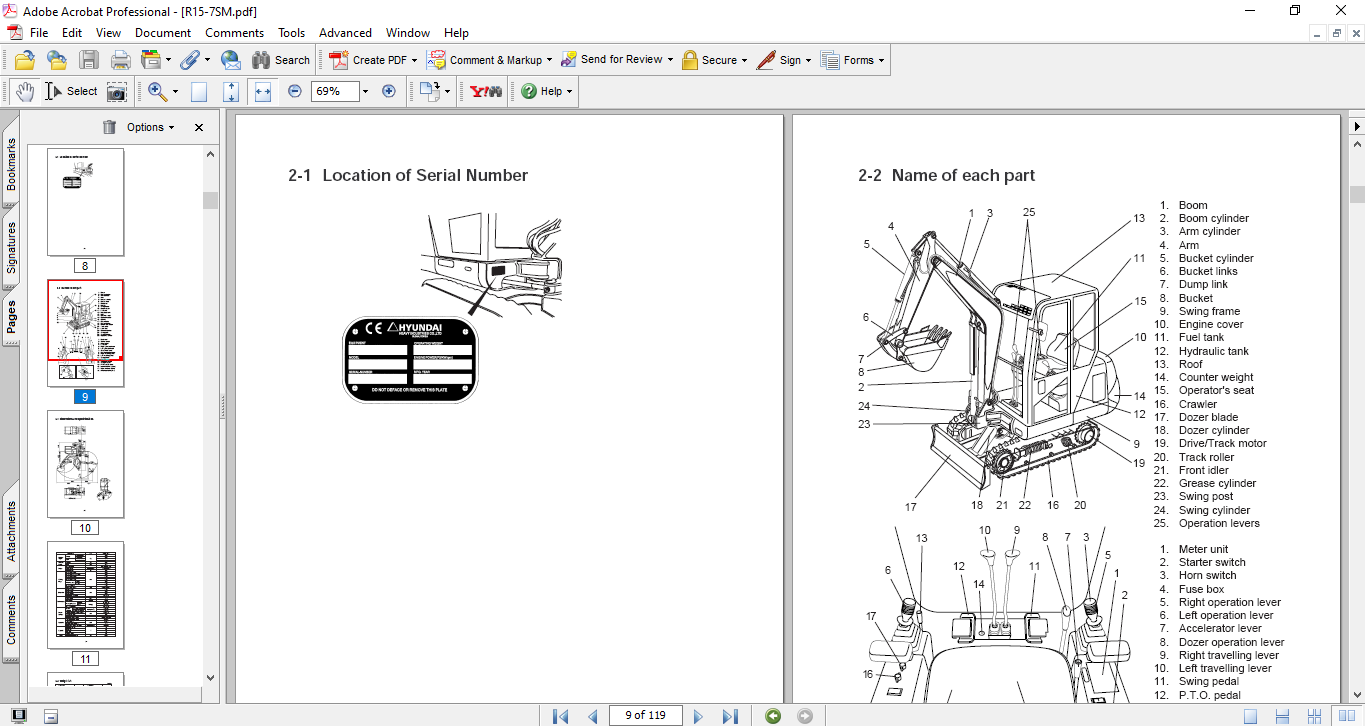Click the Fit Width icon
The image size is (1365, 726).
[x=263, y=91]
